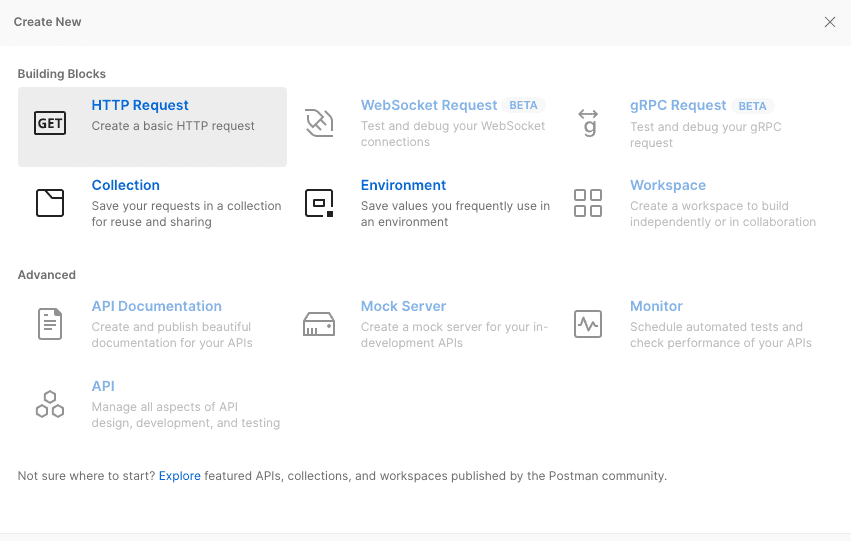Click the WebSocket Request BETA badge
Screen dimensions: 851x541
[523, 105]
